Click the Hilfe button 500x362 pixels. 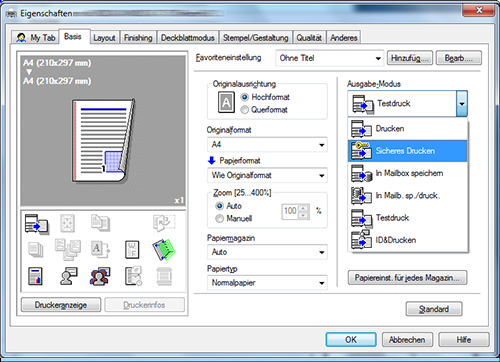click(464, 340)
